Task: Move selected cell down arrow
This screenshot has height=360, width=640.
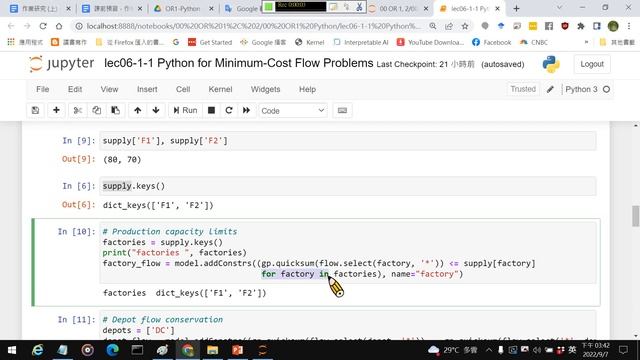Action: tap(156, 110)
